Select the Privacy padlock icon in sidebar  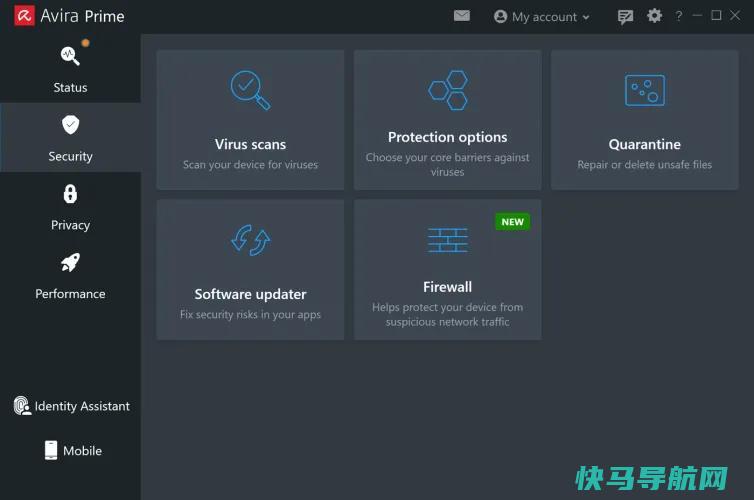(70, 194)
